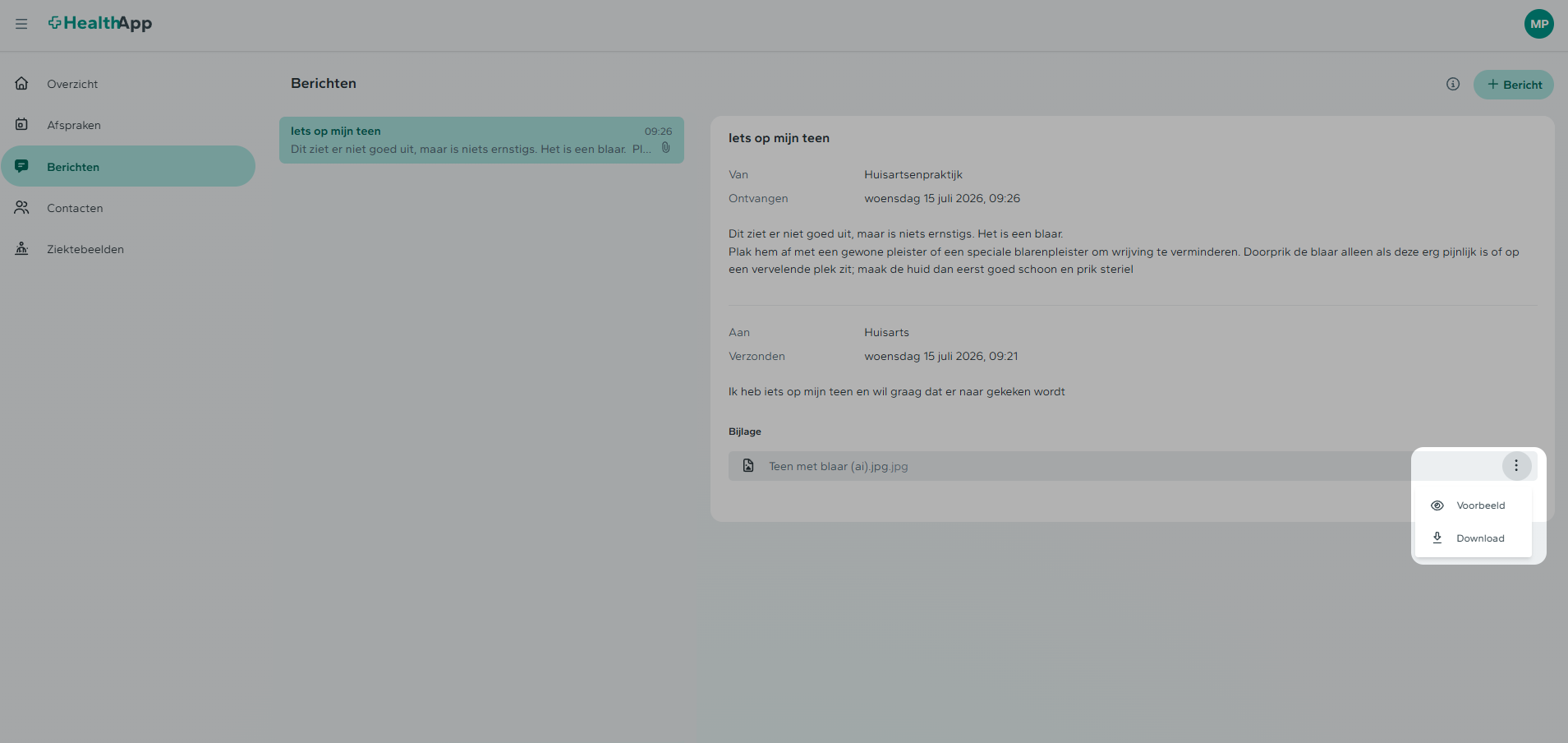1568x743 pixels.
Task: Click the Berichten page heading
Action: pos(324,83)
